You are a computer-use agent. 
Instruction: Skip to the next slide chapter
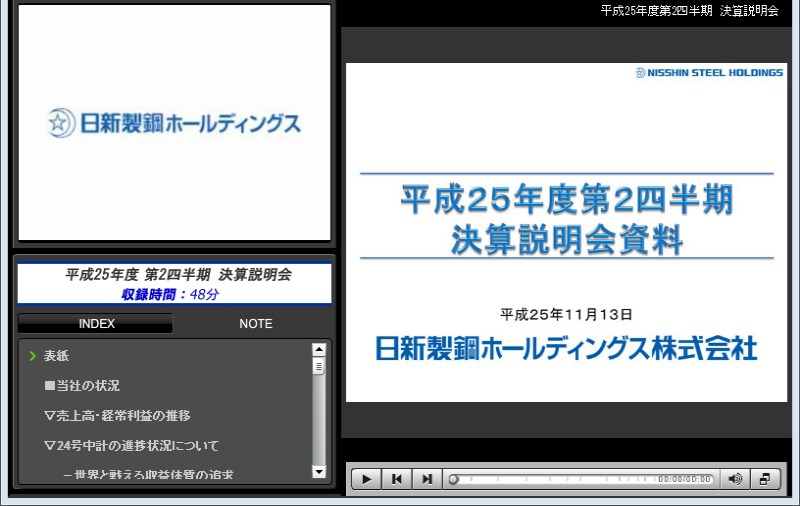pyautogui.click(x=427, y=479)
